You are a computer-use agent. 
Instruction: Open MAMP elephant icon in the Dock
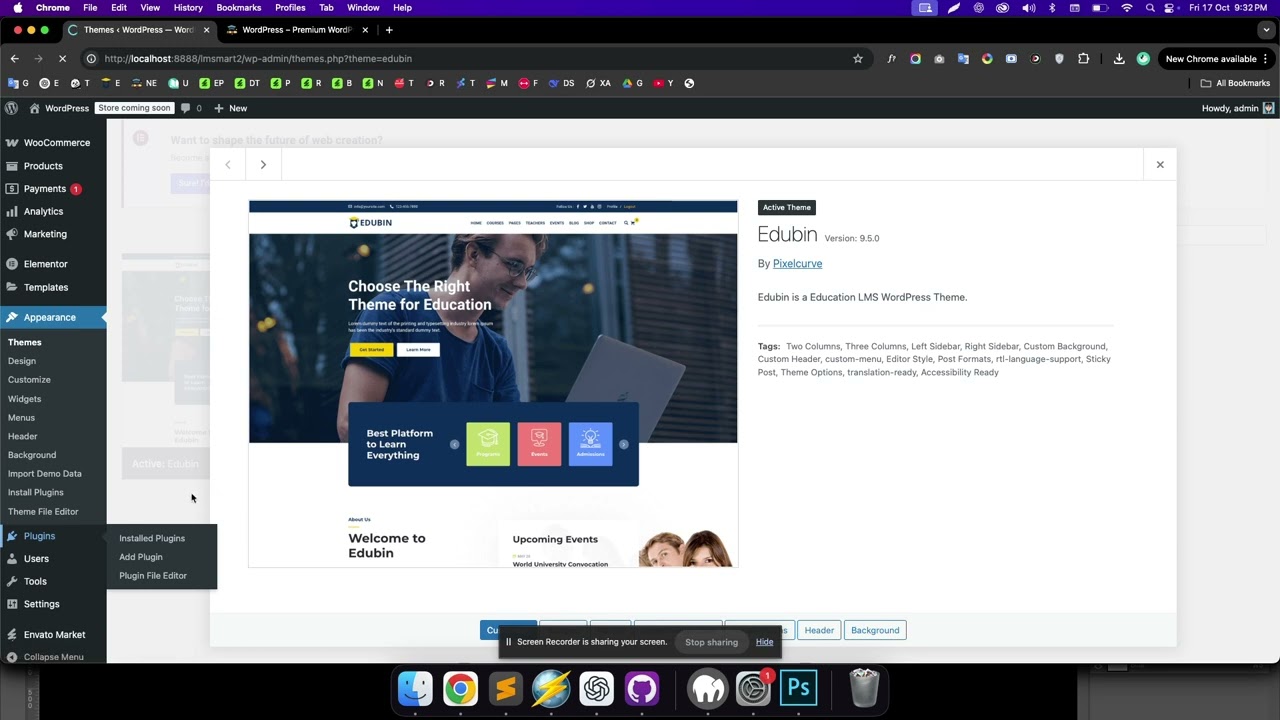point(708,688)
